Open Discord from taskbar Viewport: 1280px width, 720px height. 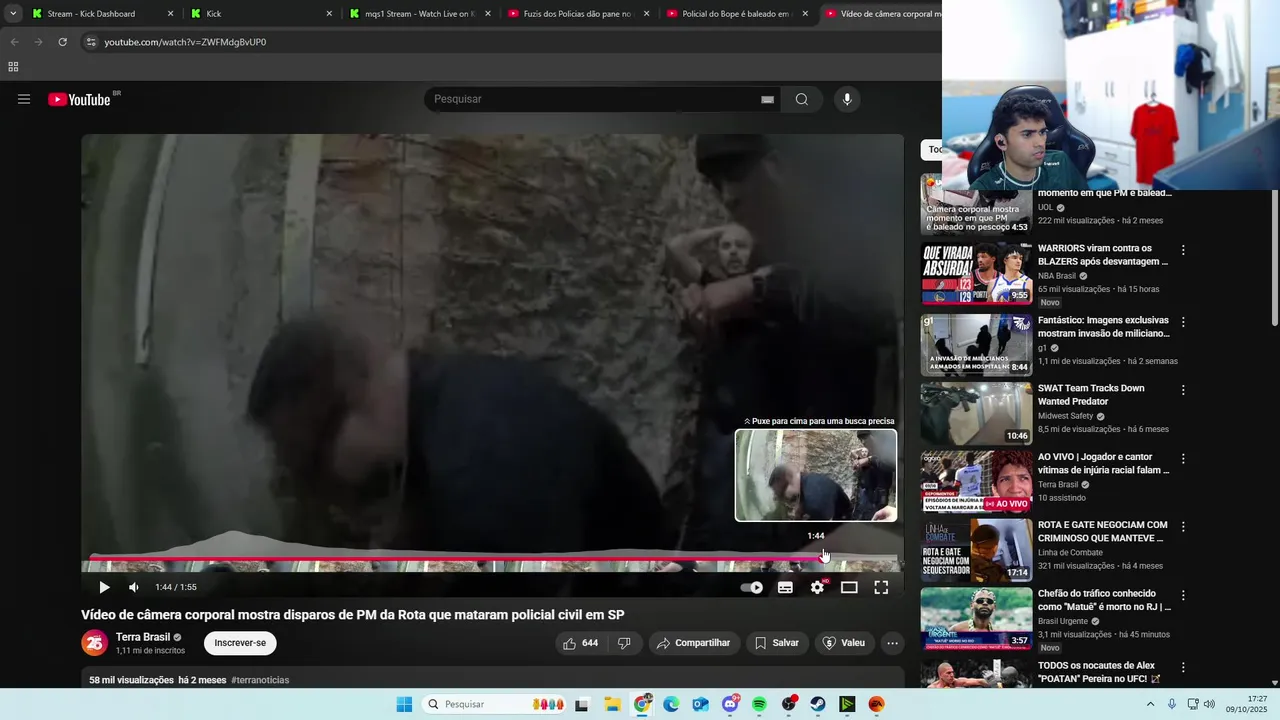click(x=730, y=704)
